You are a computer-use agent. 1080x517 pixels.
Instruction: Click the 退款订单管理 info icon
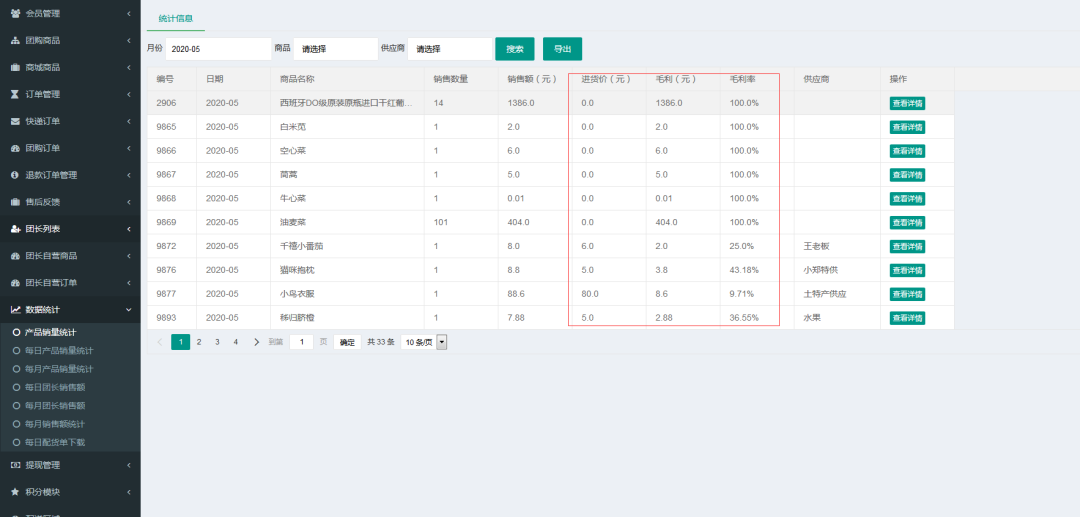point(15,175)
